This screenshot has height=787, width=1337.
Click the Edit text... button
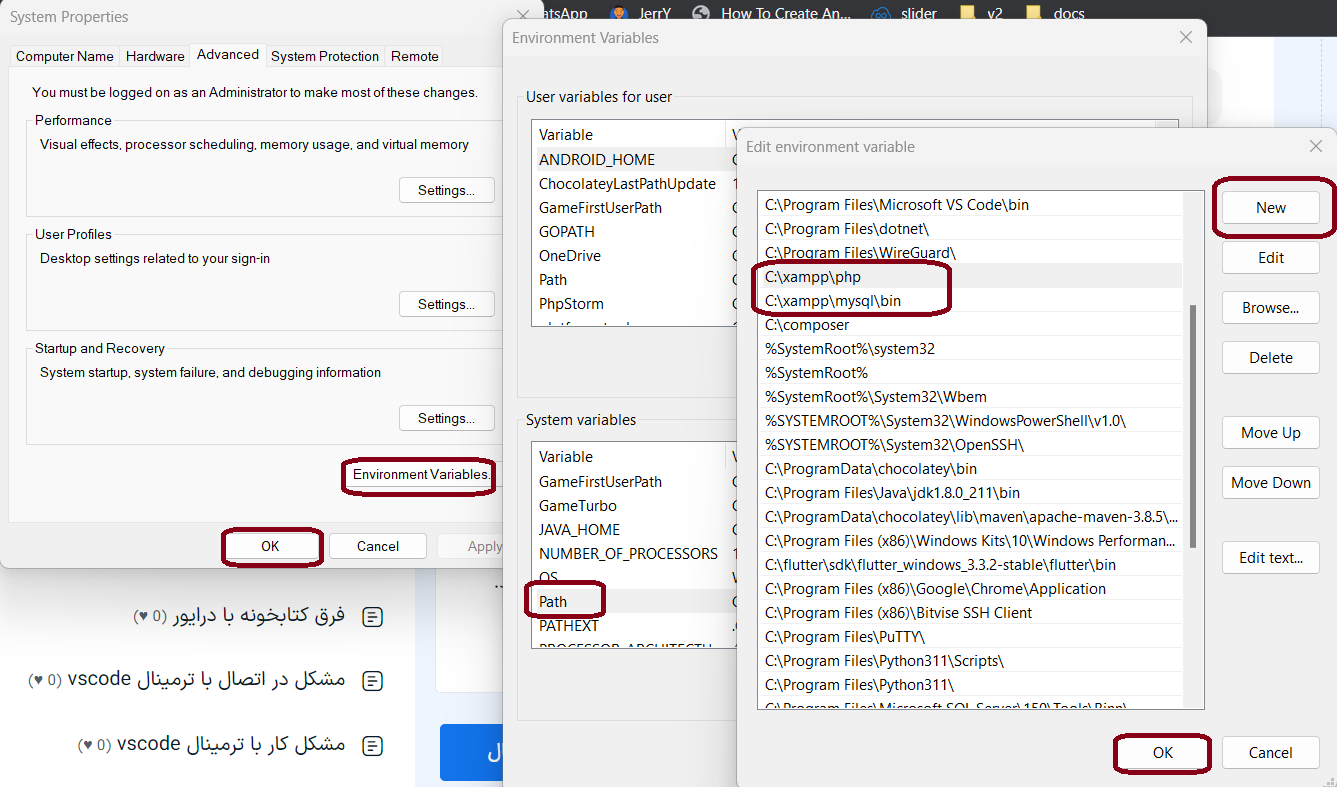pos(1271,558)
